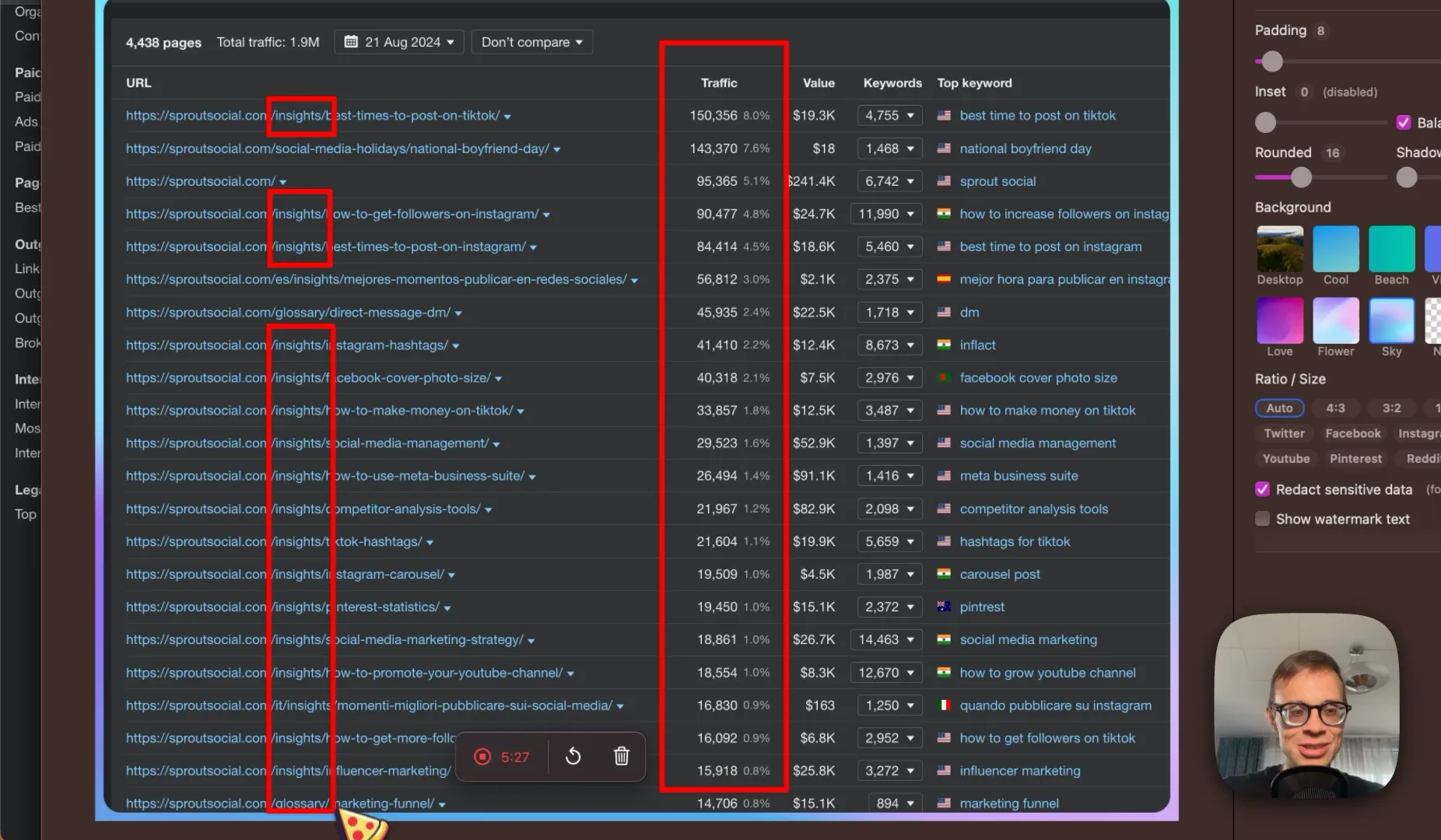The width and height of the screenshot is (1441, 840).
Task: Open the URL menu arrow for sproutsocial.com homepage
Action: [x=283, y=182]
